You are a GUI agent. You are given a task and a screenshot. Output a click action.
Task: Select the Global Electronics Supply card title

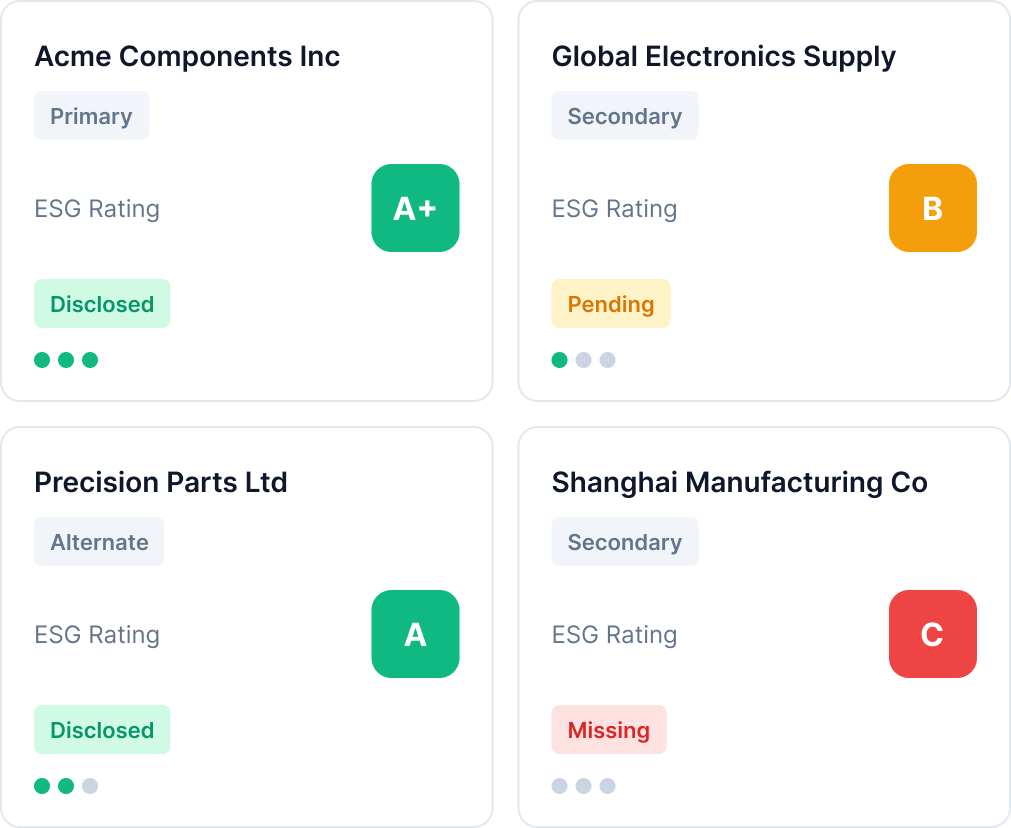pos(724,56)
